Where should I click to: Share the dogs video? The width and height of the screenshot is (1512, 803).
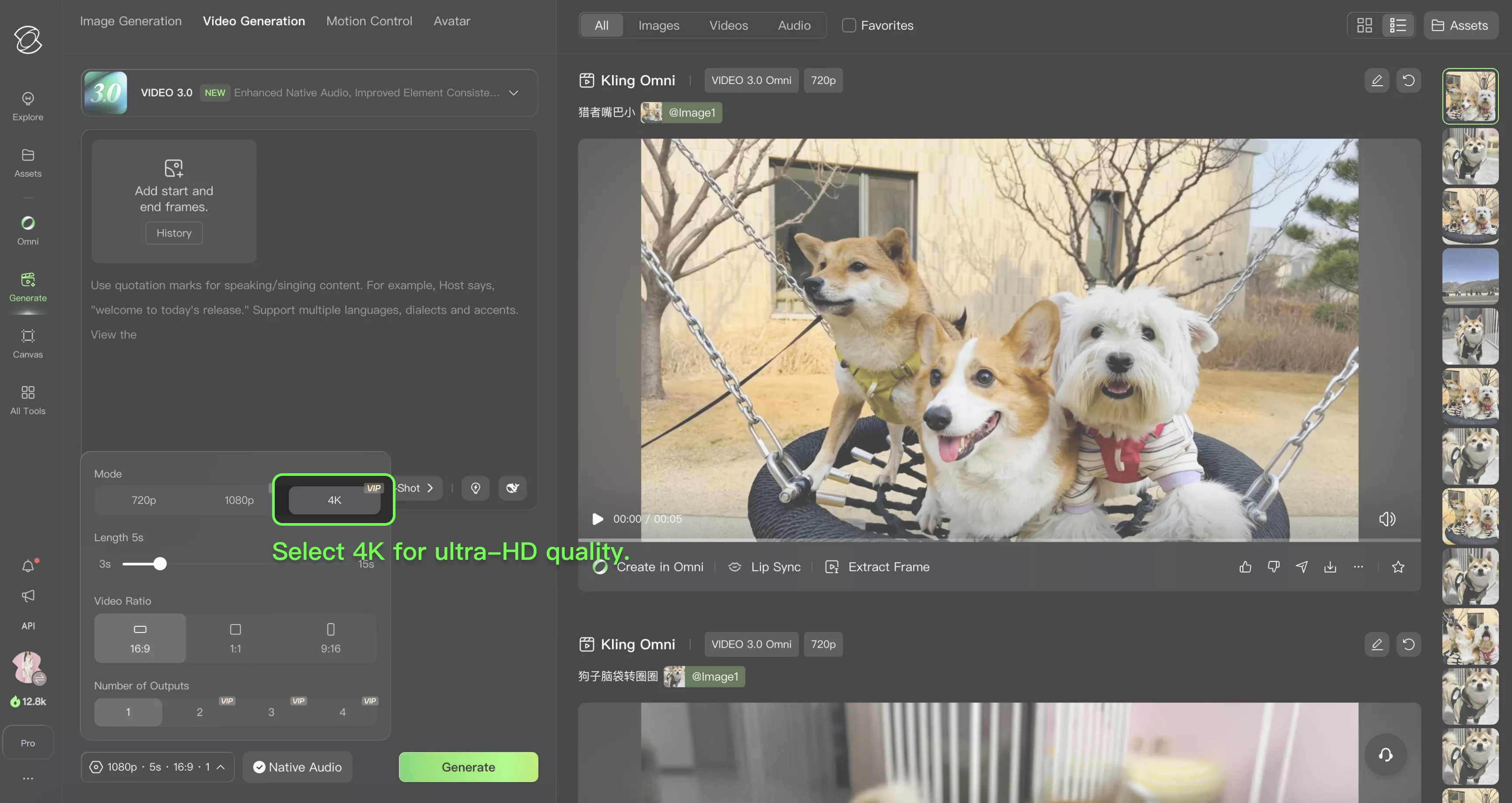pos(1302,566)
